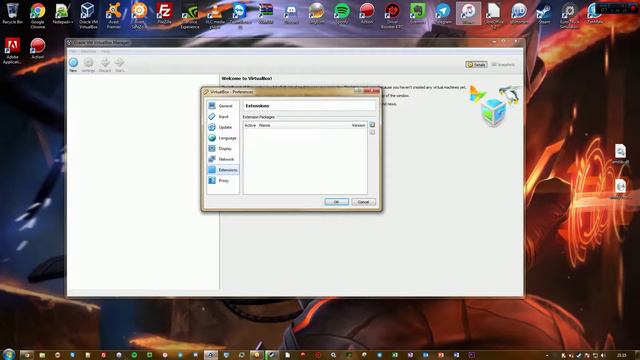
Task: Click the add extension package icon
Action: [x=372, y=125]
